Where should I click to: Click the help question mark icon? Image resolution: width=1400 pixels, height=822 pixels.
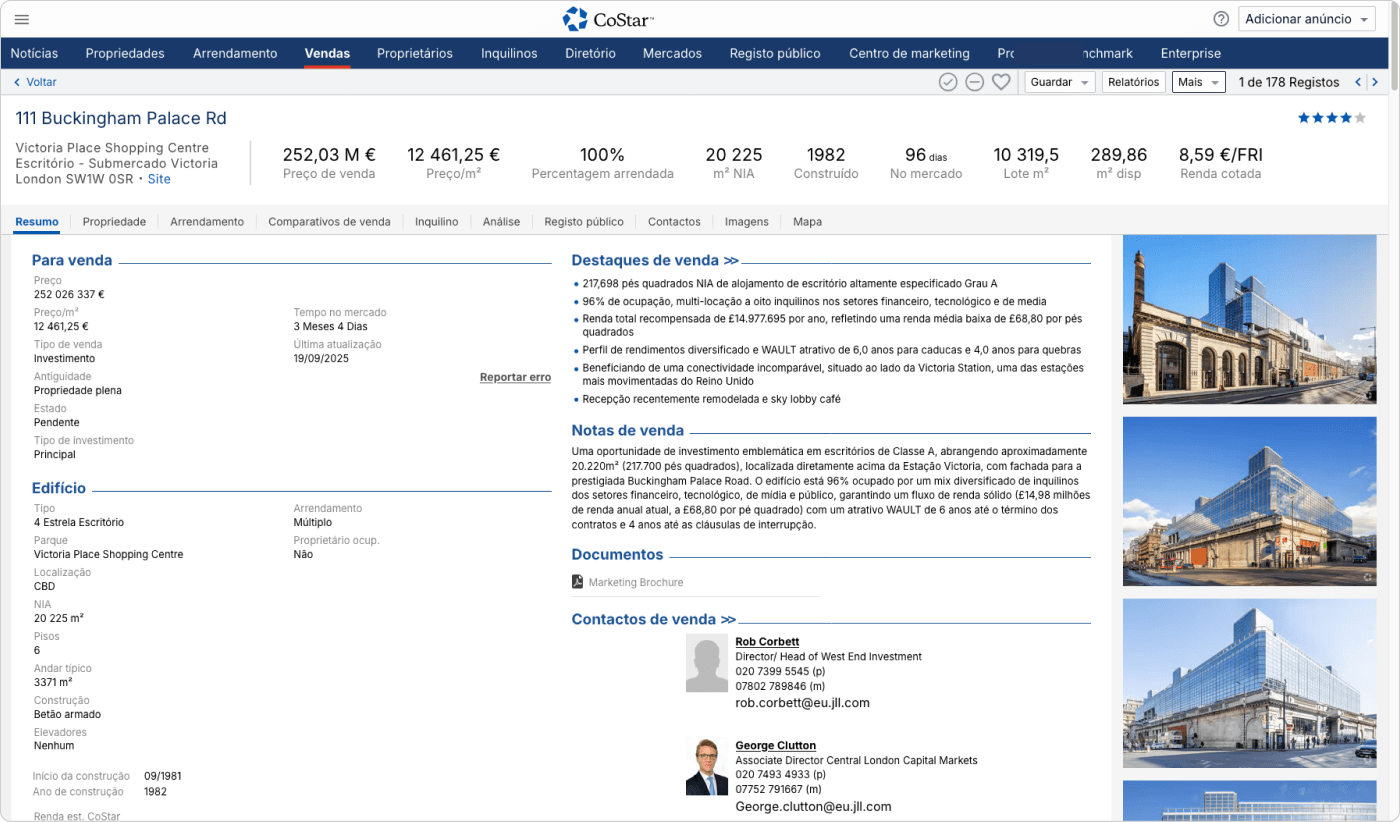click(x=1221, y=19)
